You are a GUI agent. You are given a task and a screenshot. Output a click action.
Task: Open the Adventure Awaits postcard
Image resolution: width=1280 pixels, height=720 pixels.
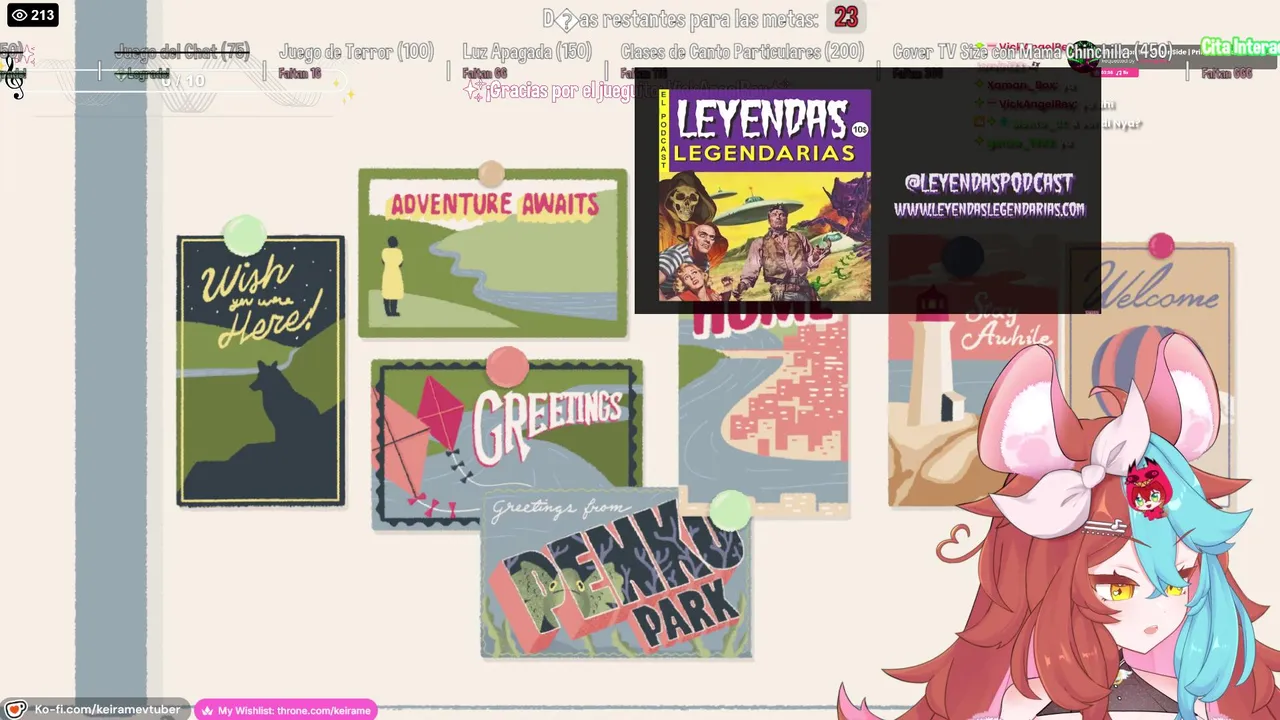click(493, 253)
